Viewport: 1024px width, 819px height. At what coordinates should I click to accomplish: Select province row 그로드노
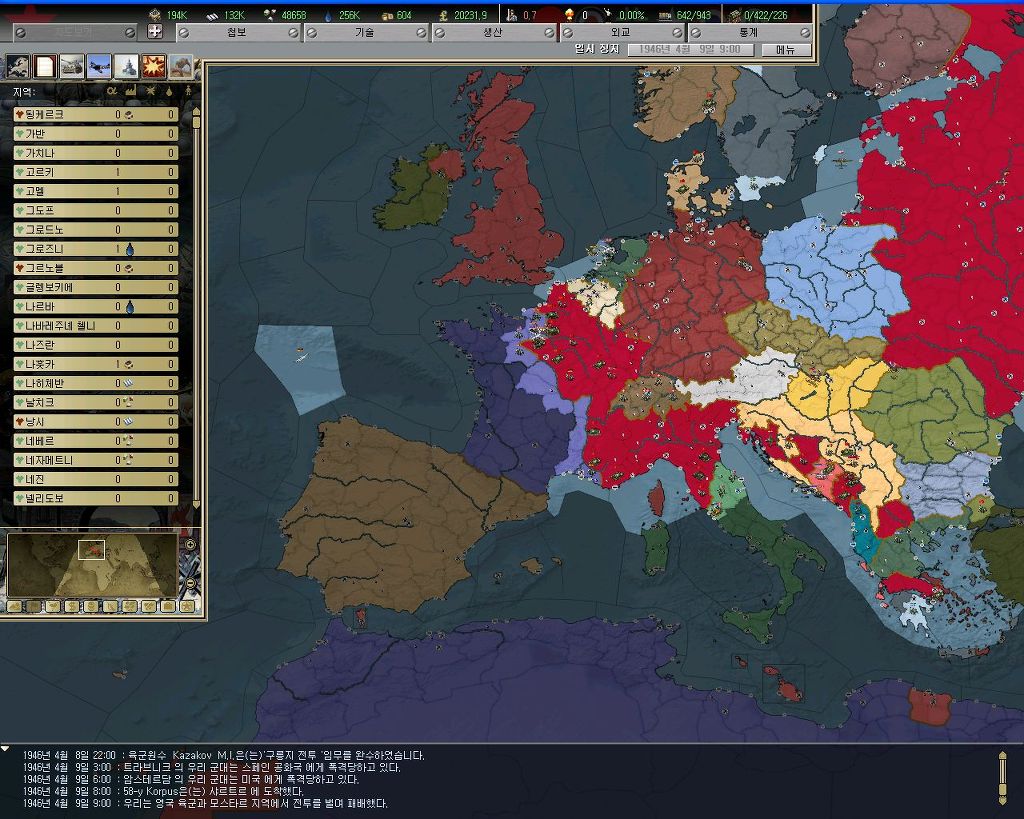click(96, 230)
